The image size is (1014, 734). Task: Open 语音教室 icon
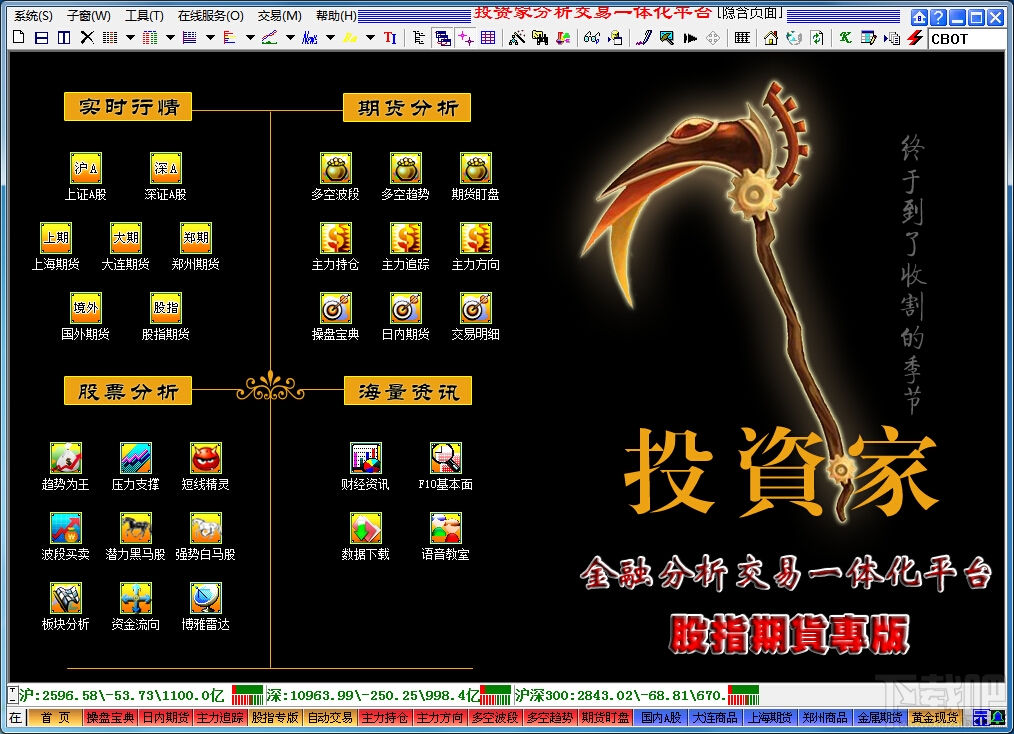(x=446, y=528)
